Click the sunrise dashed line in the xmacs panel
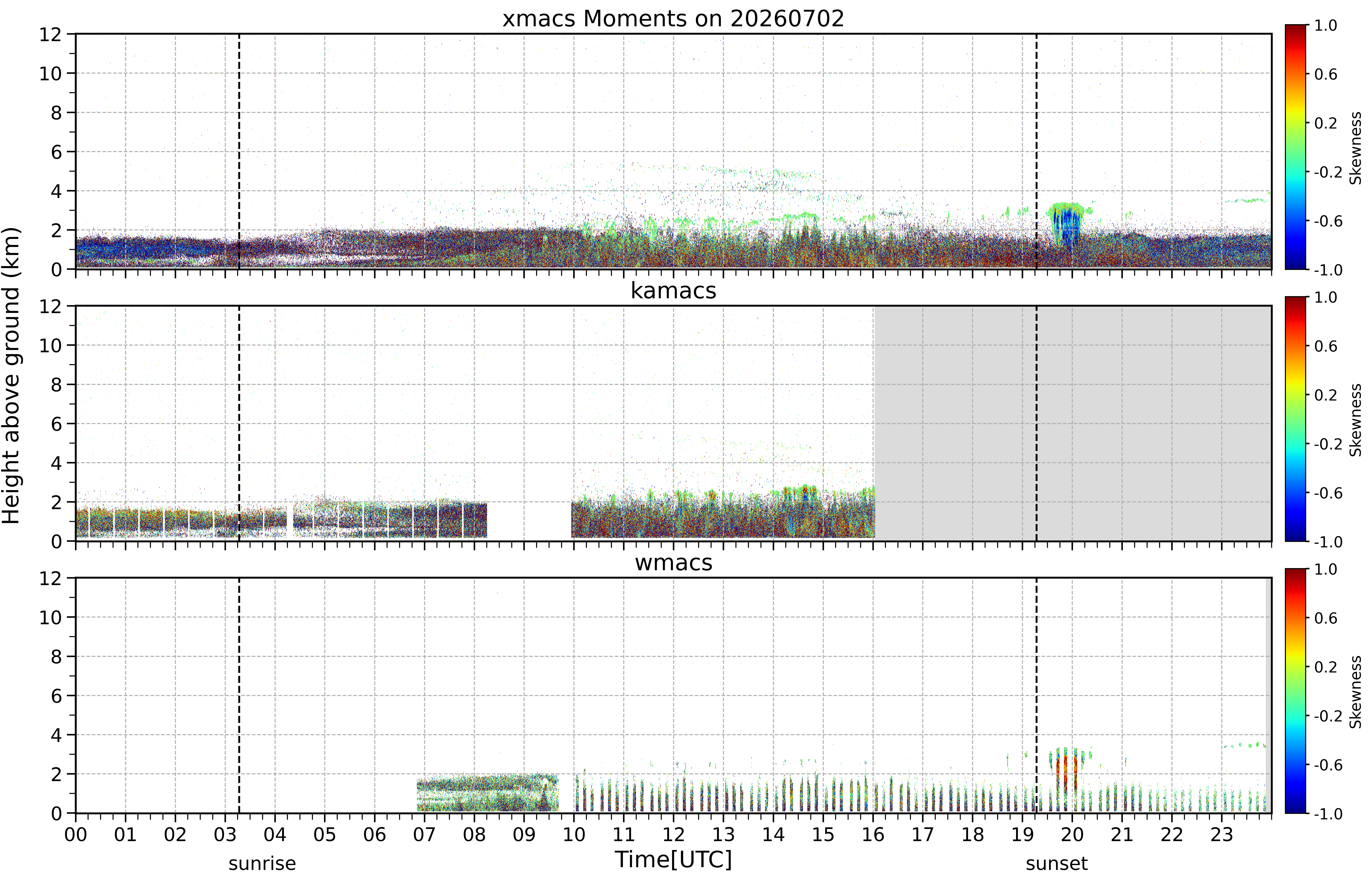1372x883 pixels. pyautogui.click(x=239, y=151)
